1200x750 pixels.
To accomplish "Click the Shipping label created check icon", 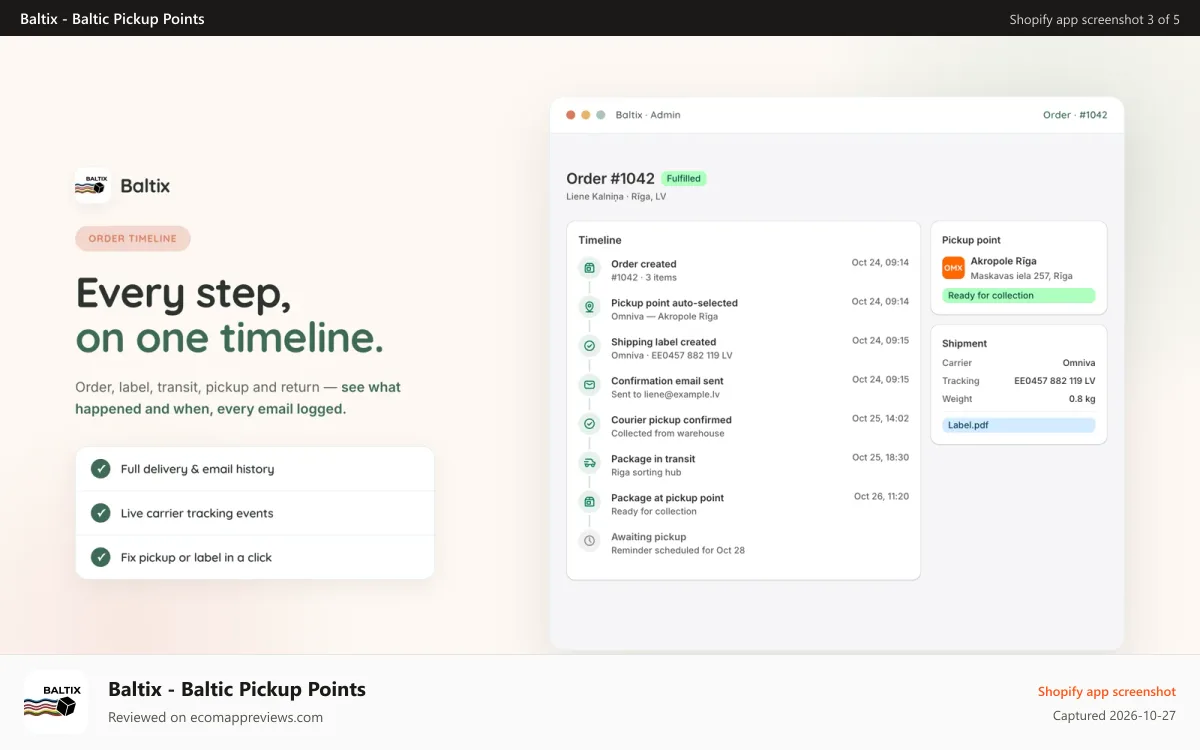I will [x=590, y=346].
